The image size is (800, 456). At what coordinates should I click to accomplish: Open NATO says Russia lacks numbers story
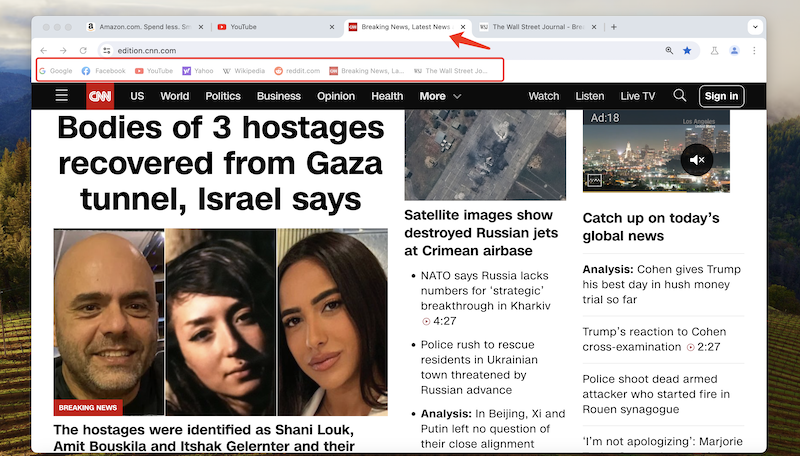coord(485,298)
